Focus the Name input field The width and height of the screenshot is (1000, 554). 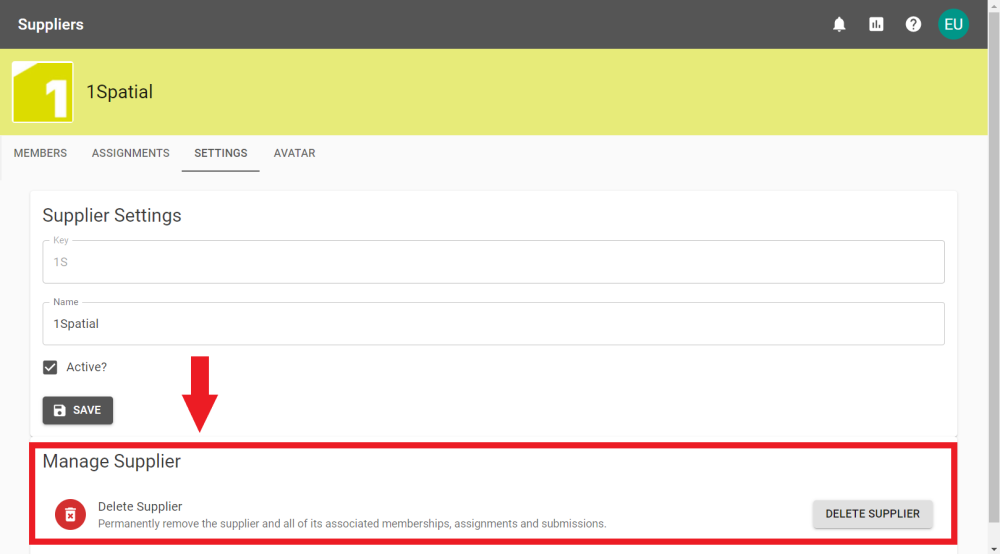(x=493, y=324)
